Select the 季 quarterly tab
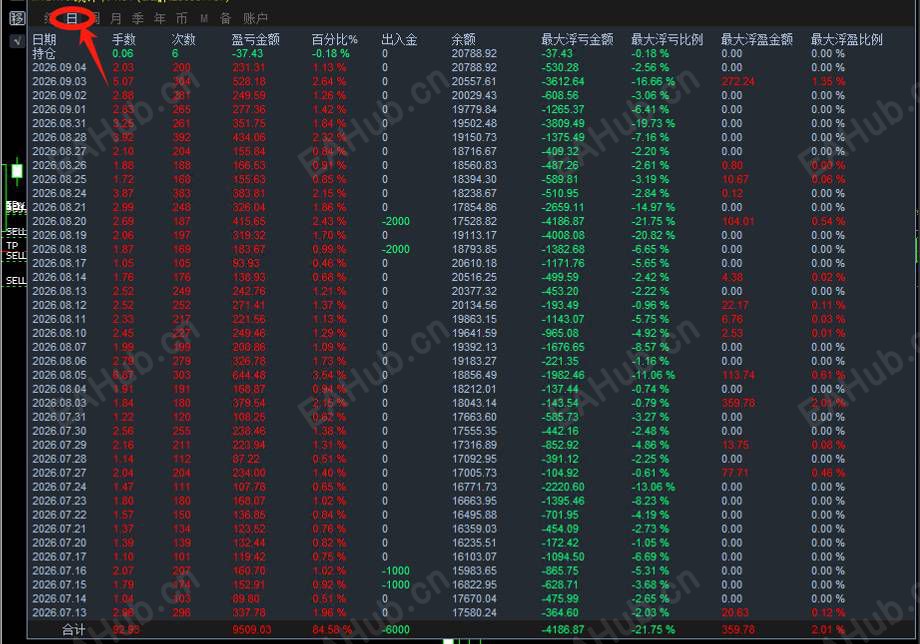This screenshot has height=644, width=920. tap(138, 19)
